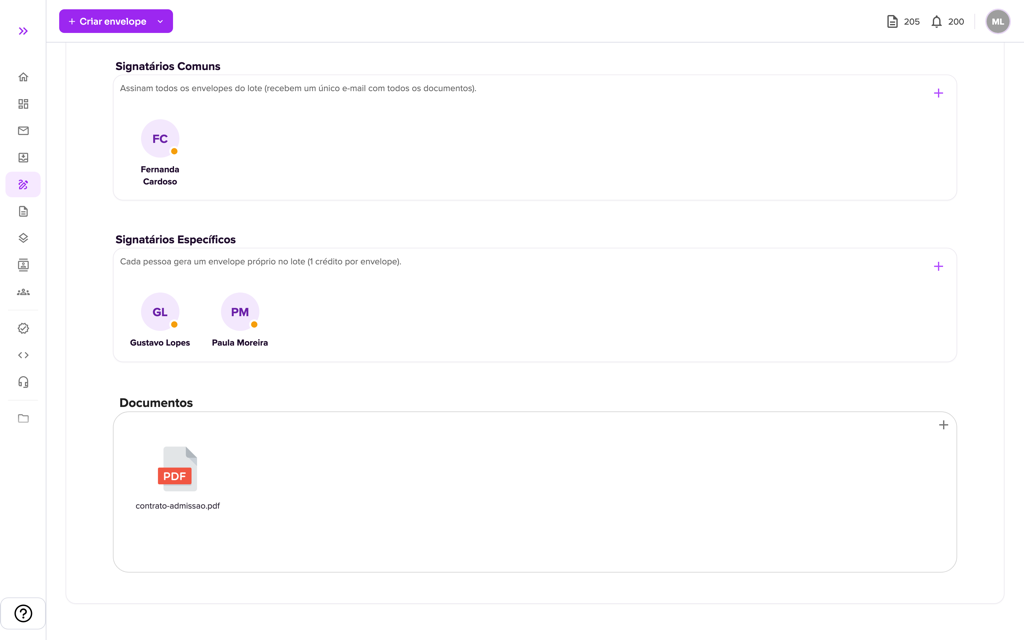Open the ML user profile avatar
The image size is (1024, 640).
(998, 22)
